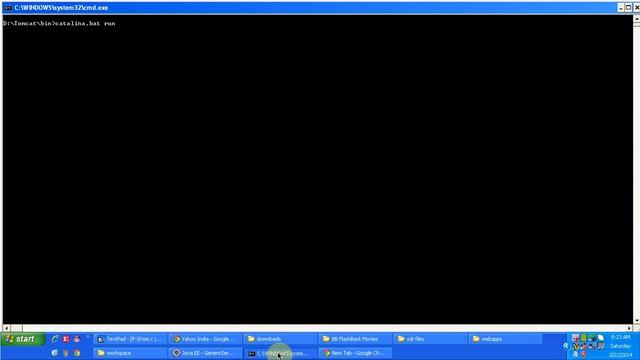Viewport: 640px width, 360px height.
Task: Click scroll up arrow of vertical scrollbar
Action: 636,19
